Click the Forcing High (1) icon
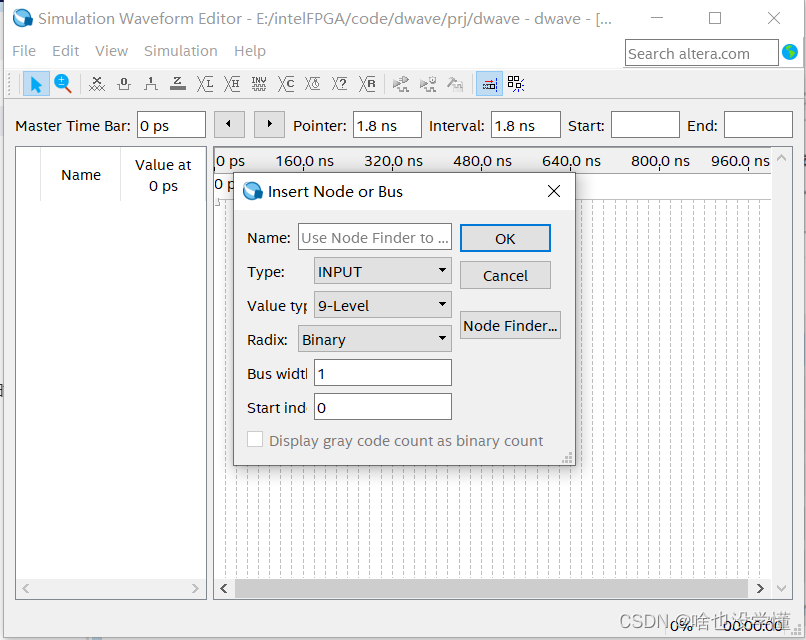Viewport: 806px width, 640px height. 151,84
